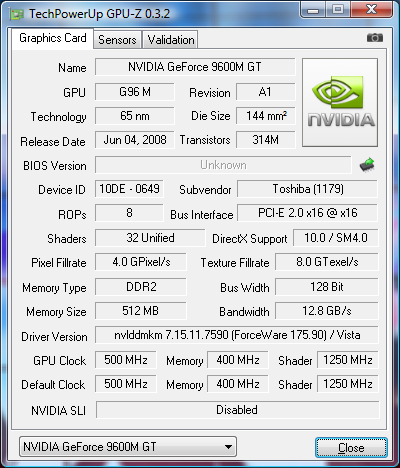
Task: Click the "Pixel Fillrate" label
Action: click(x=59, y=263)
